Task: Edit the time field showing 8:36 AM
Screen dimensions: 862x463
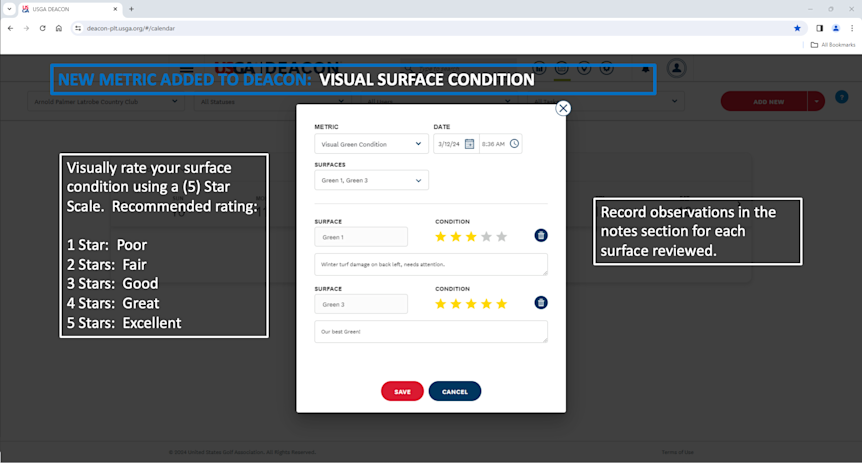Action: point(493,144)
